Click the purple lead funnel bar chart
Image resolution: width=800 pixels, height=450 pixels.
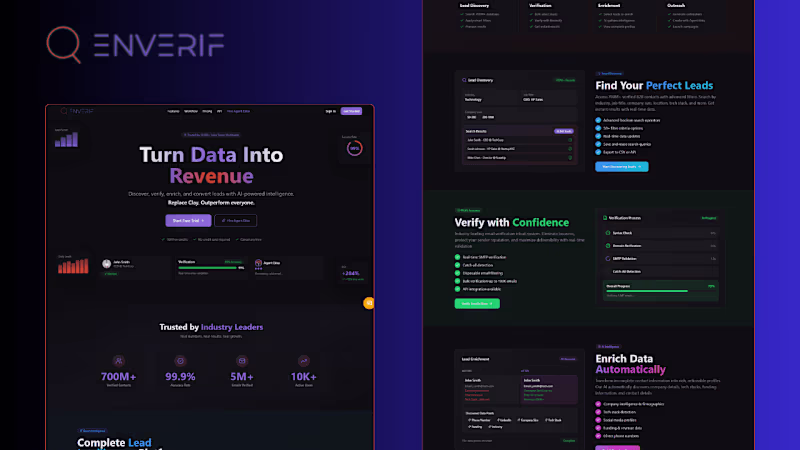[x=67, y=140]
